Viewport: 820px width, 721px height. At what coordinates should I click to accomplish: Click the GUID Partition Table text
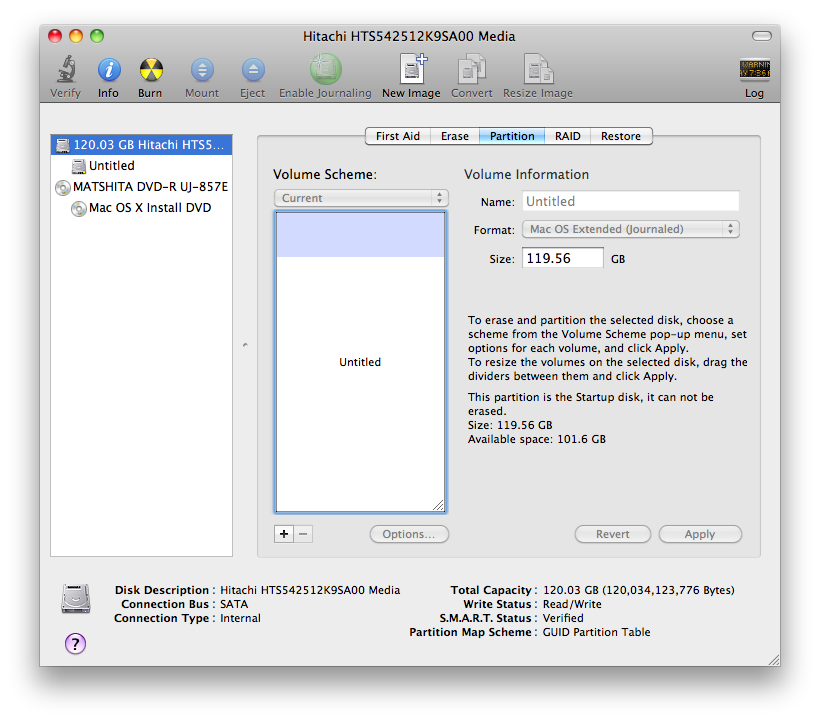(x=596, y=632)
